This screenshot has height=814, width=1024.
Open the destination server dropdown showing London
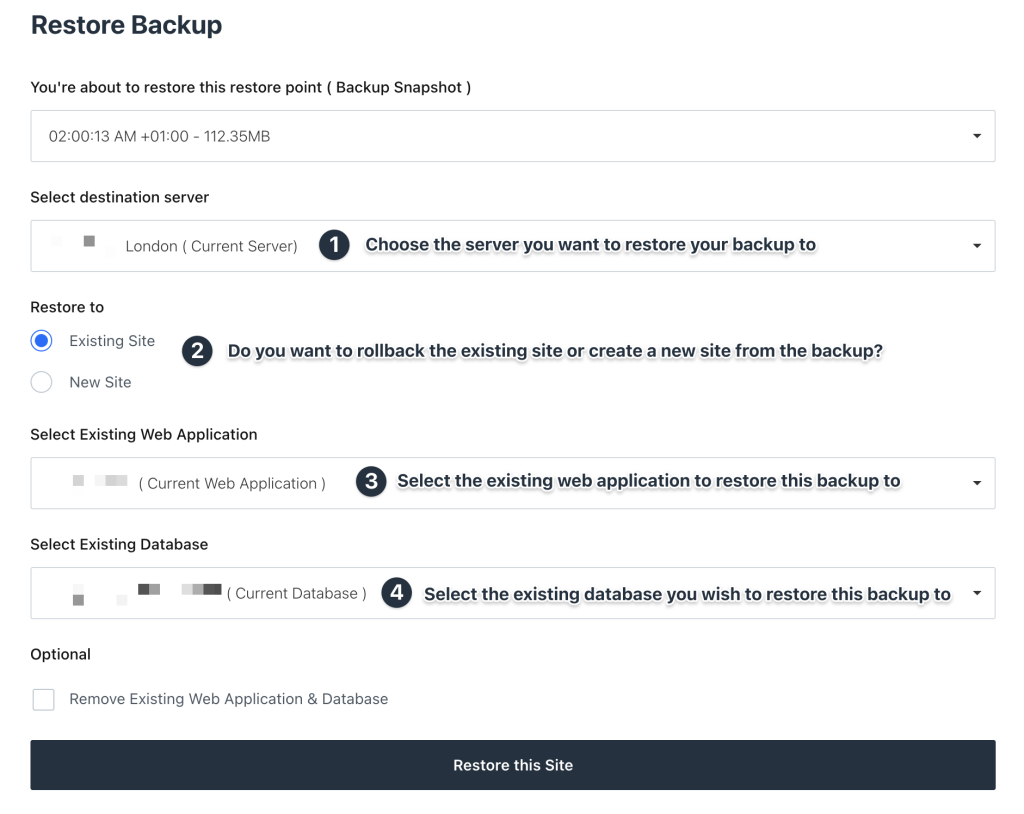pyautogui.click(x=513, y=246)
